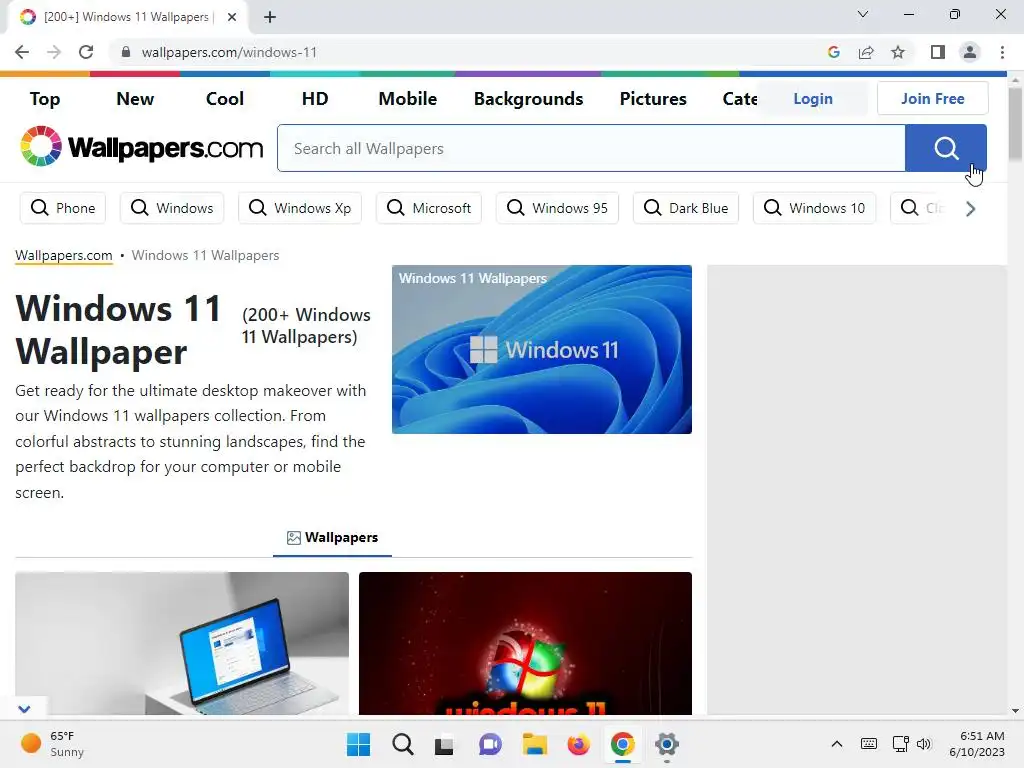The height and width of the screenshot is (768, 1024).
Task: Click the Windows Xp search tag
Action: click(x=300, y=208)
